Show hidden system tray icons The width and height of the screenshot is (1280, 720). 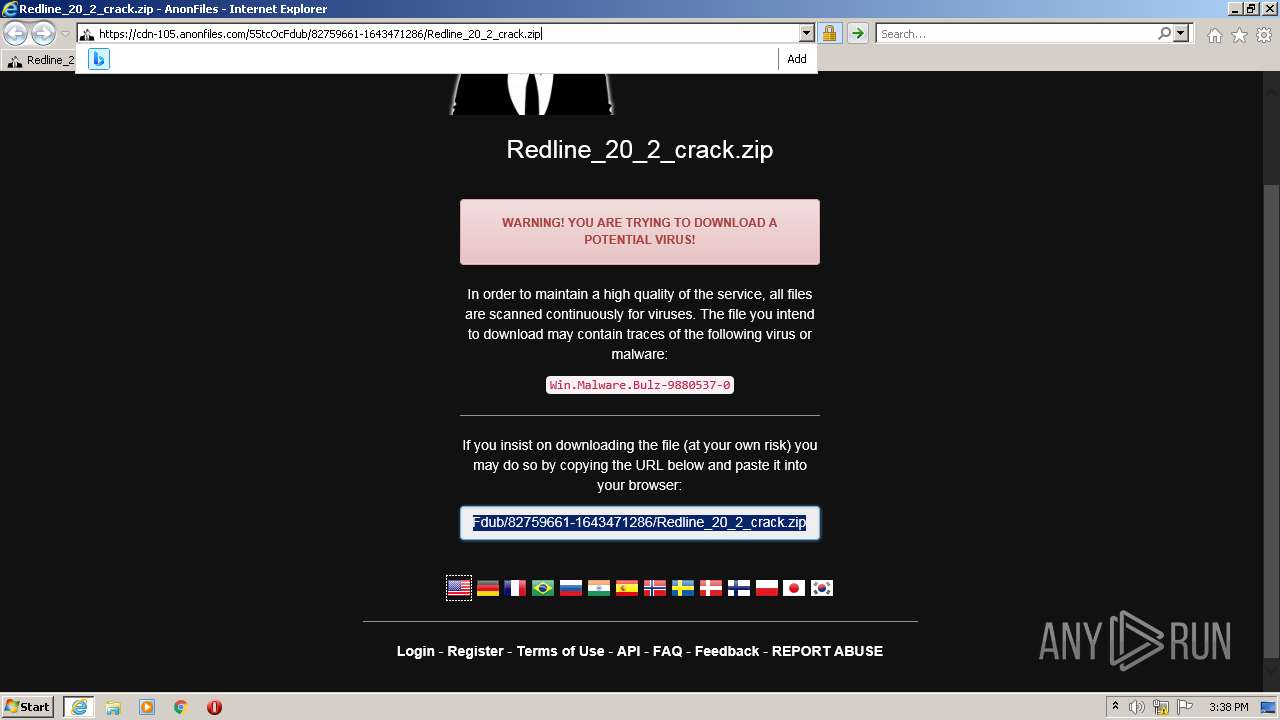1115,707
